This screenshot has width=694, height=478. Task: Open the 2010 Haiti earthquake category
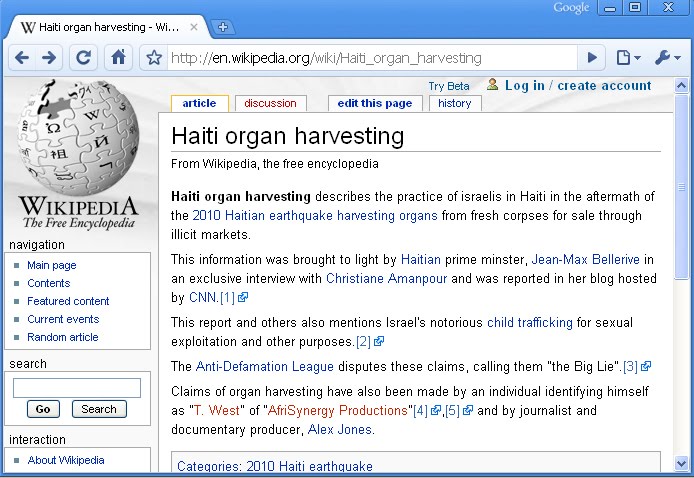(x=309, y=466)
